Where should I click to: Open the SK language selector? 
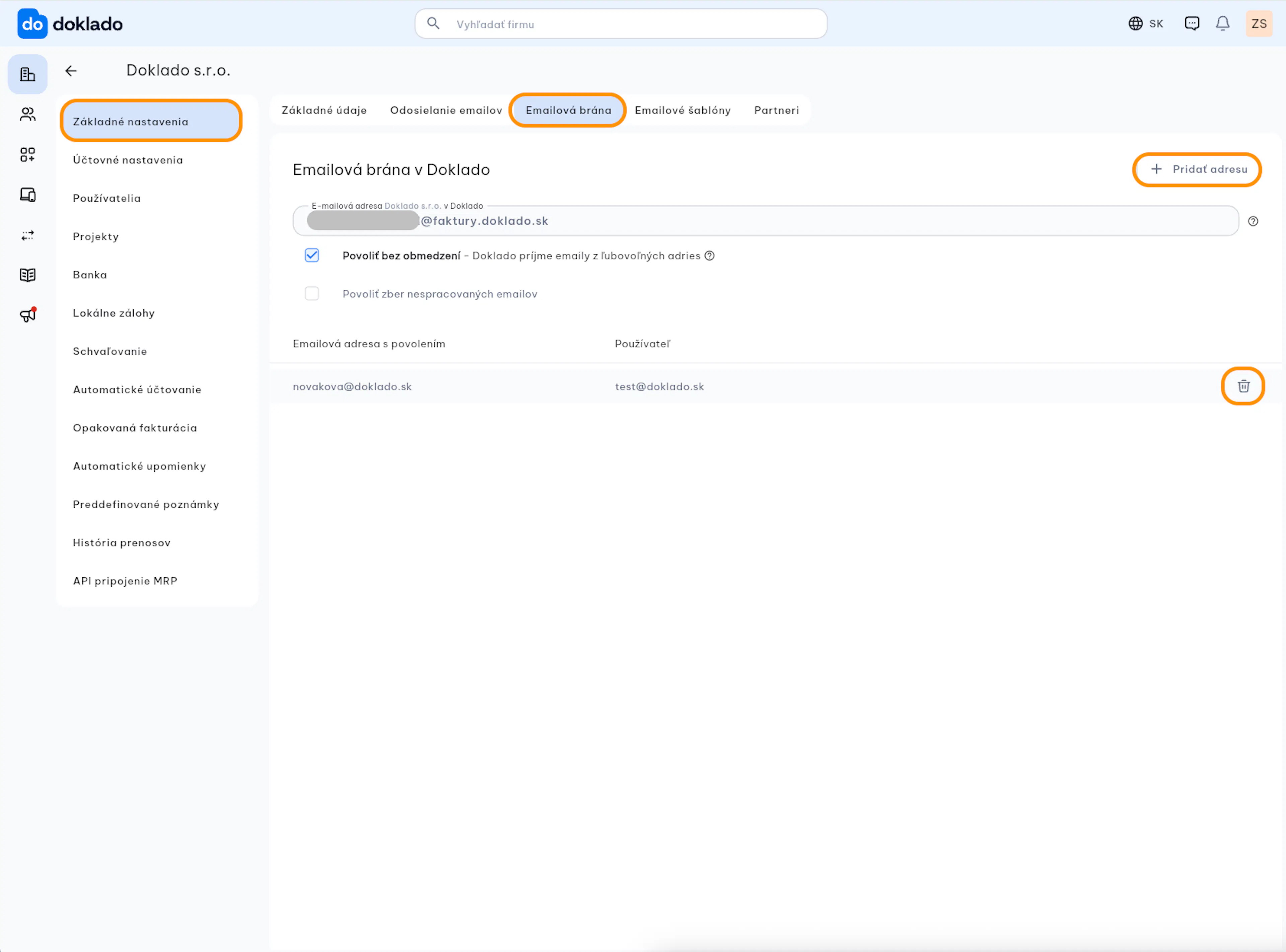click(1145, 24)
